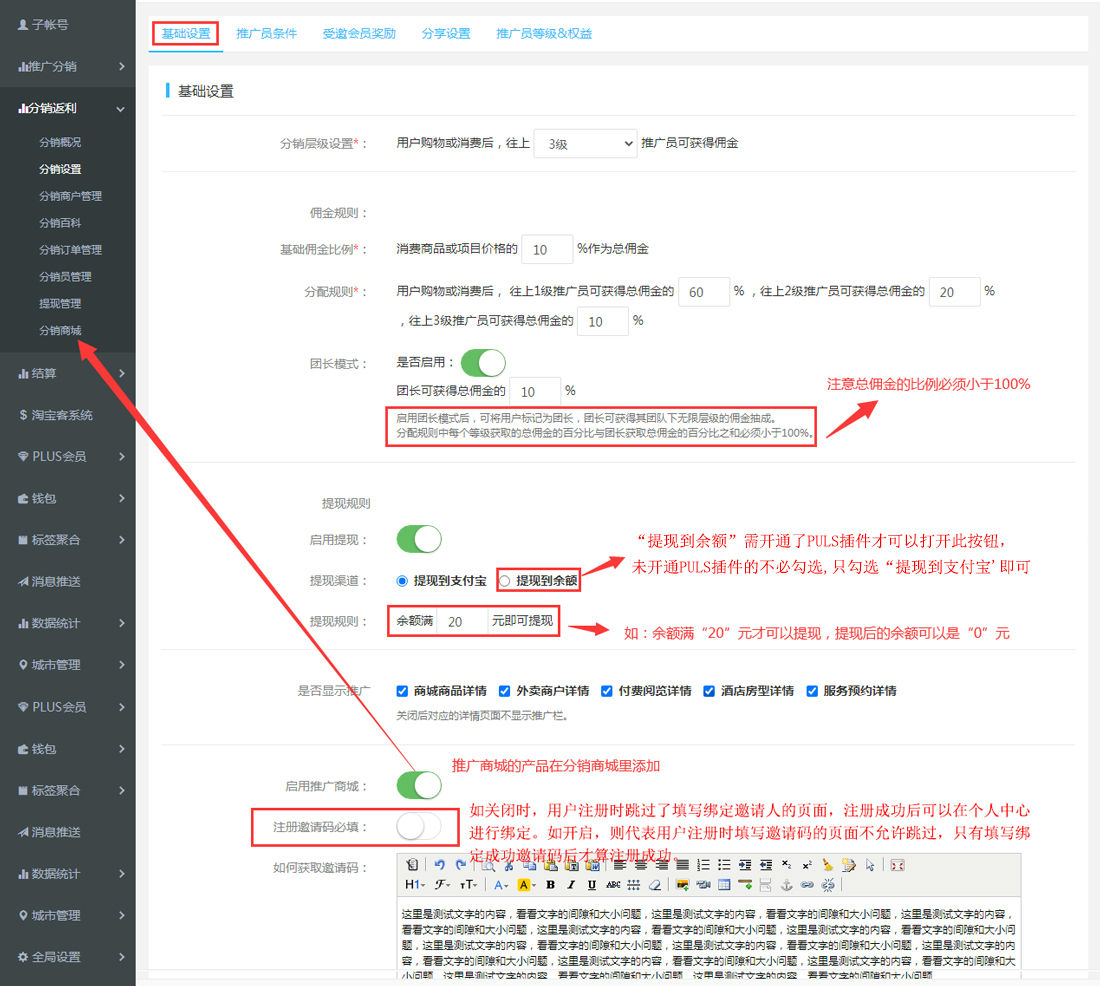The image size is (1100, 986).
Task: Expand the 推广分销 sidebar menu
Action: click(x=68, y=67)
